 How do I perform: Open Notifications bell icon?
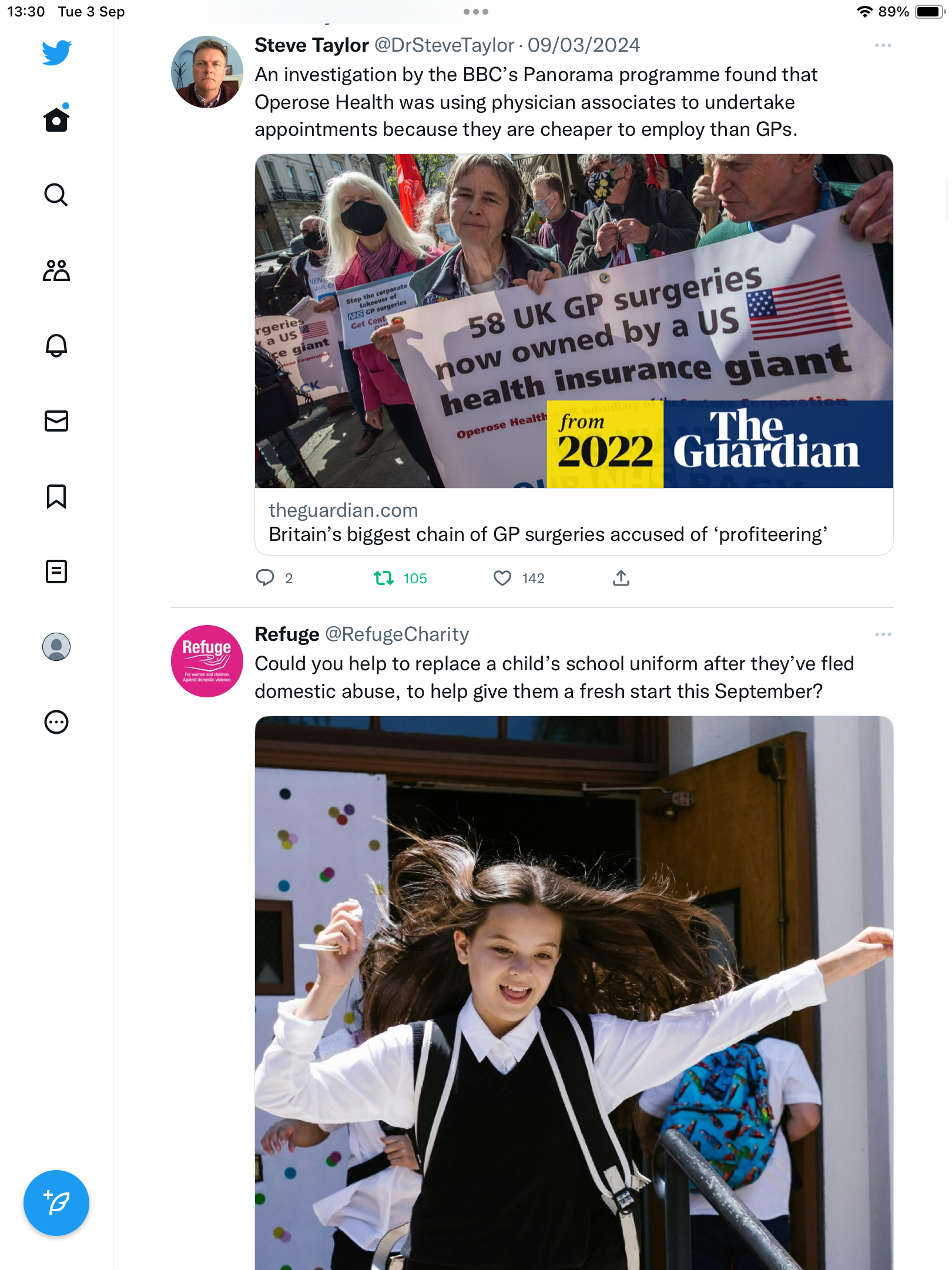(x=56, y=345)
